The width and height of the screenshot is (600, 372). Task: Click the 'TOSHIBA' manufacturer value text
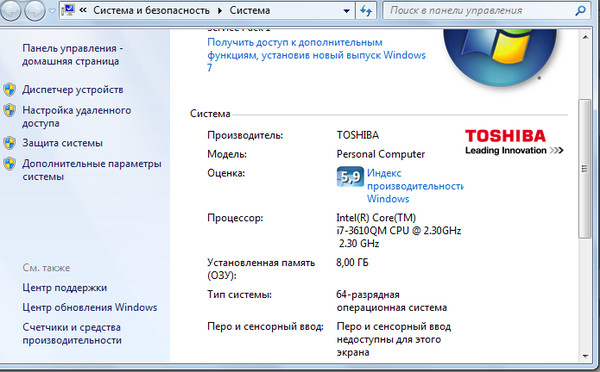click(358, 135)
